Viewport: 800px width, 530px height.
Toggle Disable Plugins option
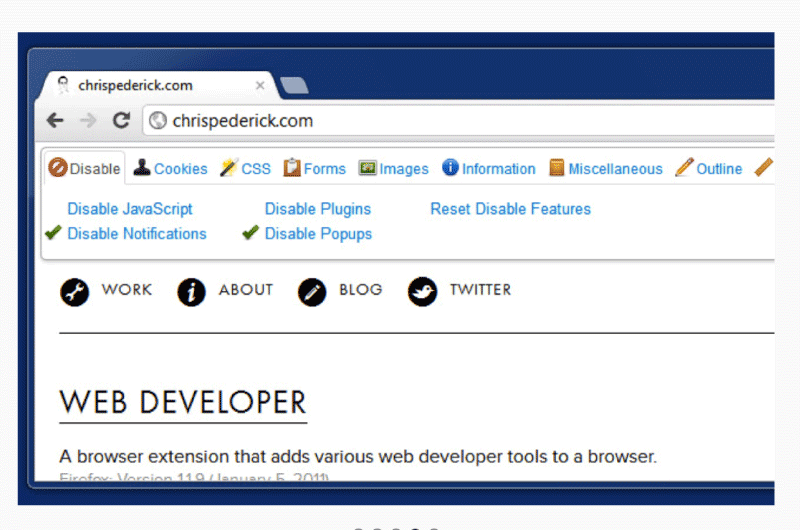(317, 209)
